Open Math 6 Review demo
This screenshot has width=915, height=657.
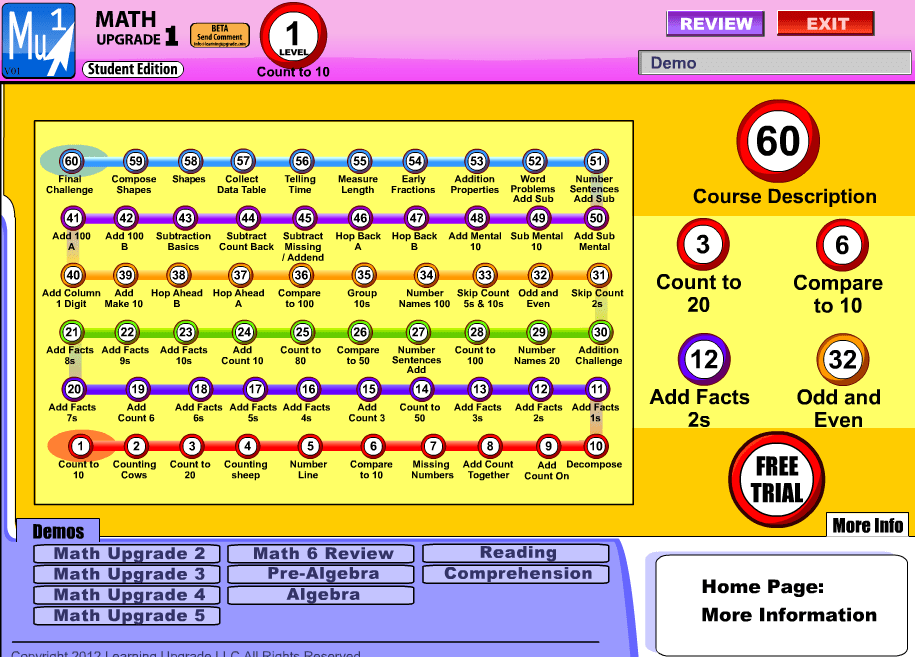[321, 553]
